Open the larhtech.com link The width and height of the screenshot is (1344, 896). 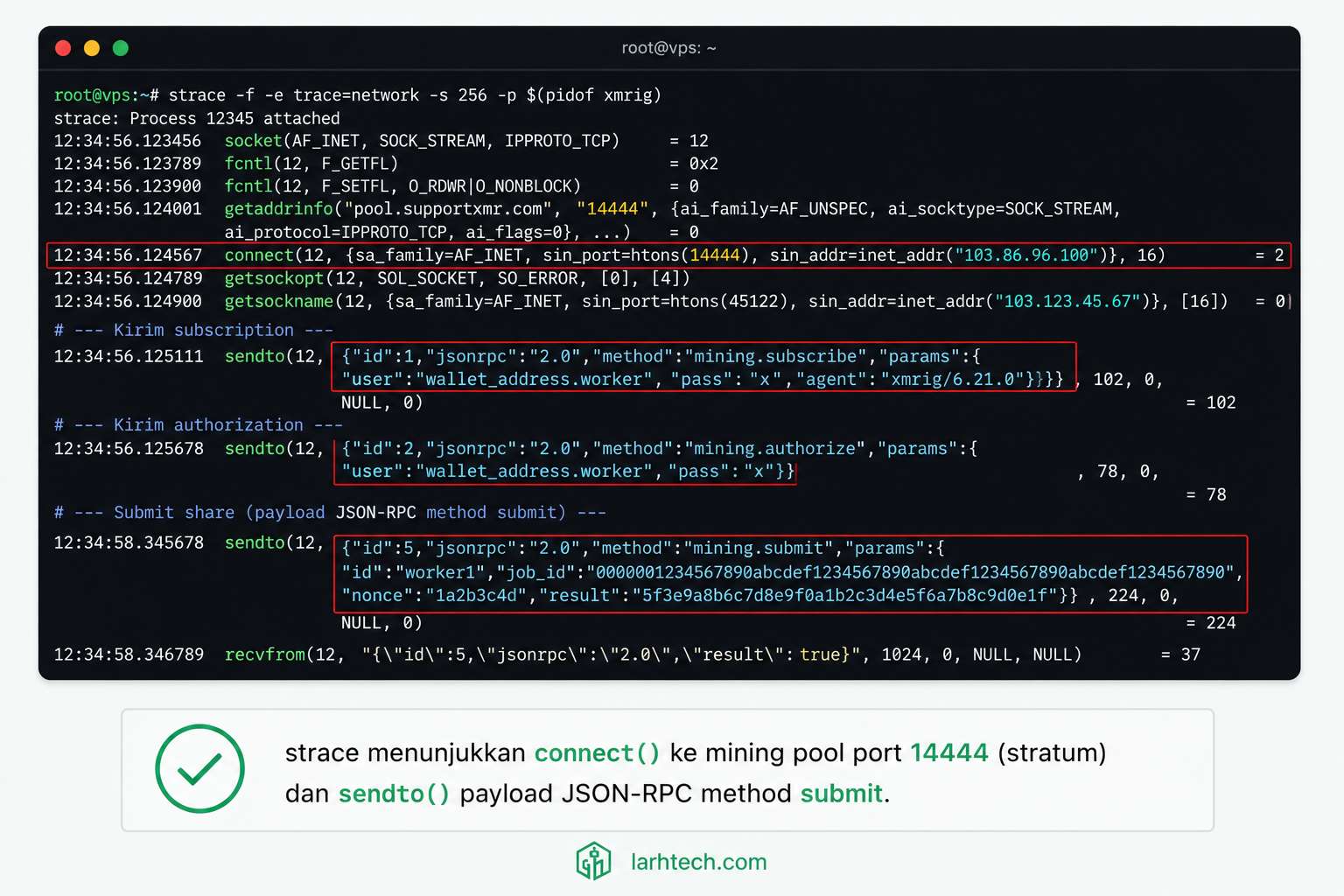(x=698, y=862)
